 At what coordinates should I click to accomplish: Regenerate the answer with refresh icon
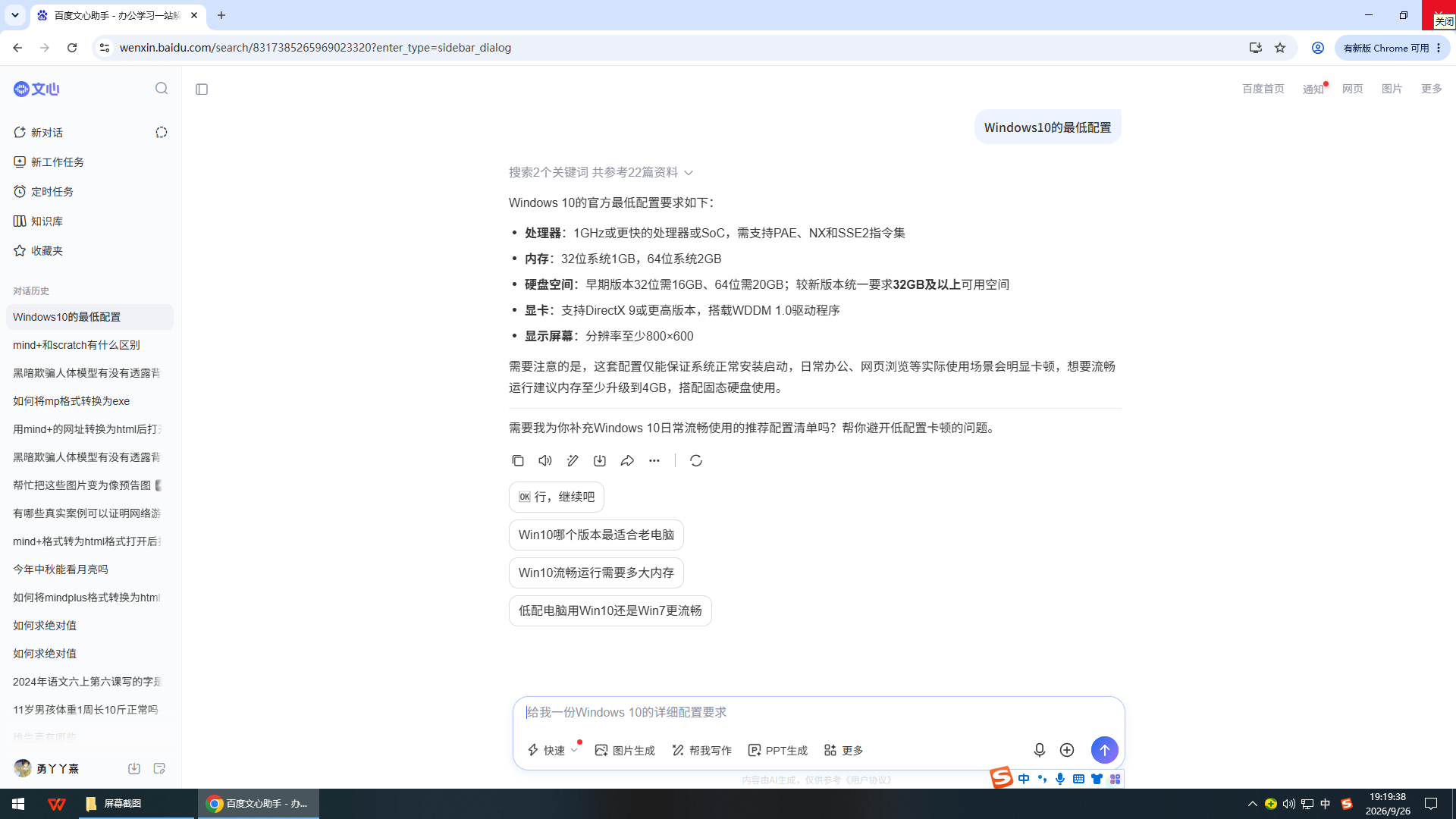click(x=696, y=460)
